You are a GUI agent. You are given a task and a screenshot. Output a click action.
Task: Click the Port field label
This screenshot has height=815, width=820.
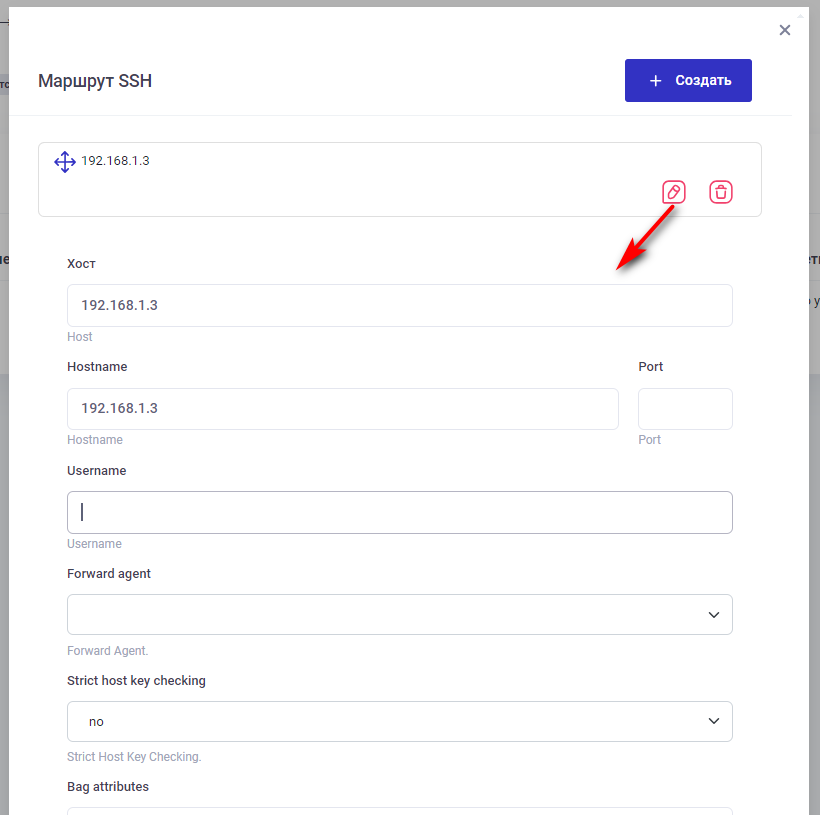[651, 367]
